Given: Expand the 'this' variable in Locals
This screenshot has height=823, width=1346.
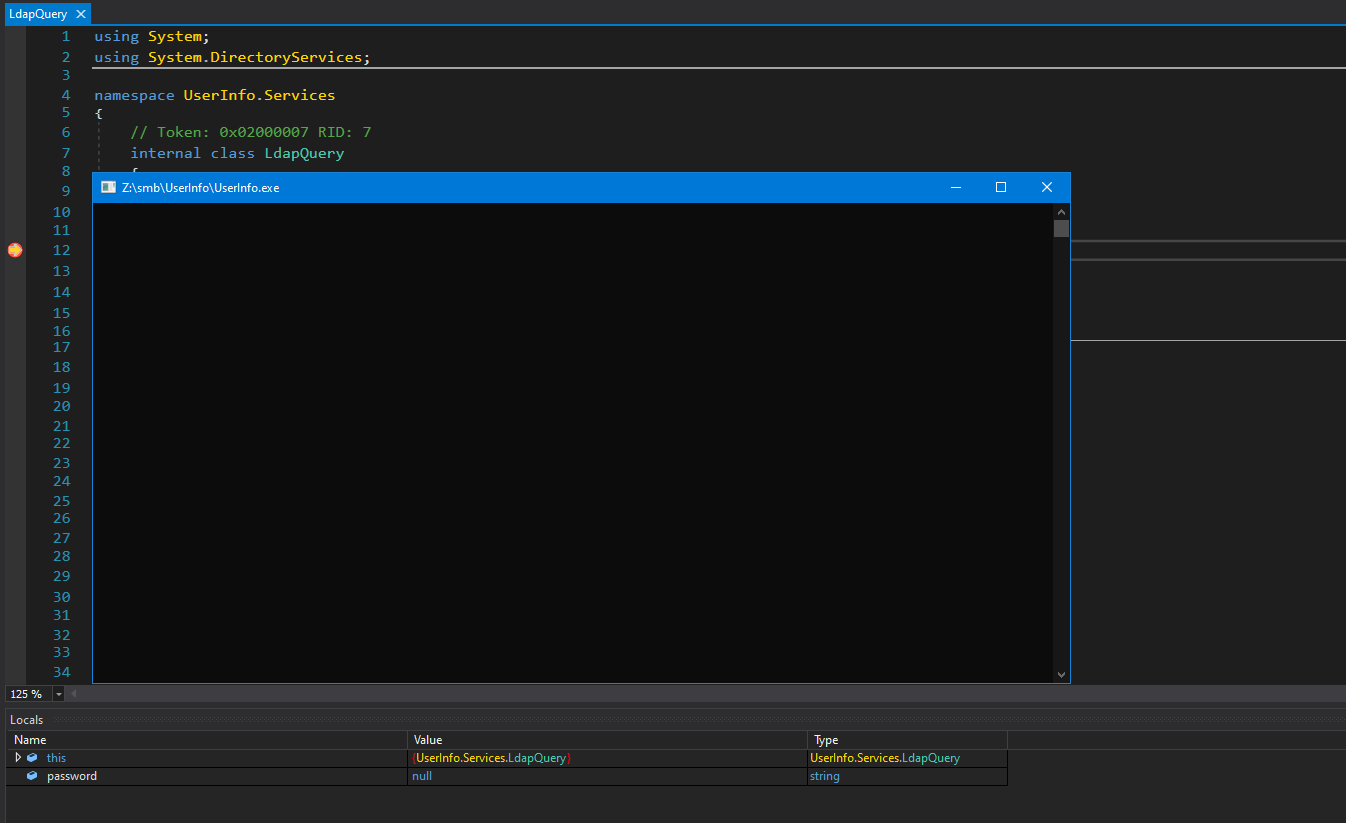Looking at the screenshot, I should click(18, 758).
